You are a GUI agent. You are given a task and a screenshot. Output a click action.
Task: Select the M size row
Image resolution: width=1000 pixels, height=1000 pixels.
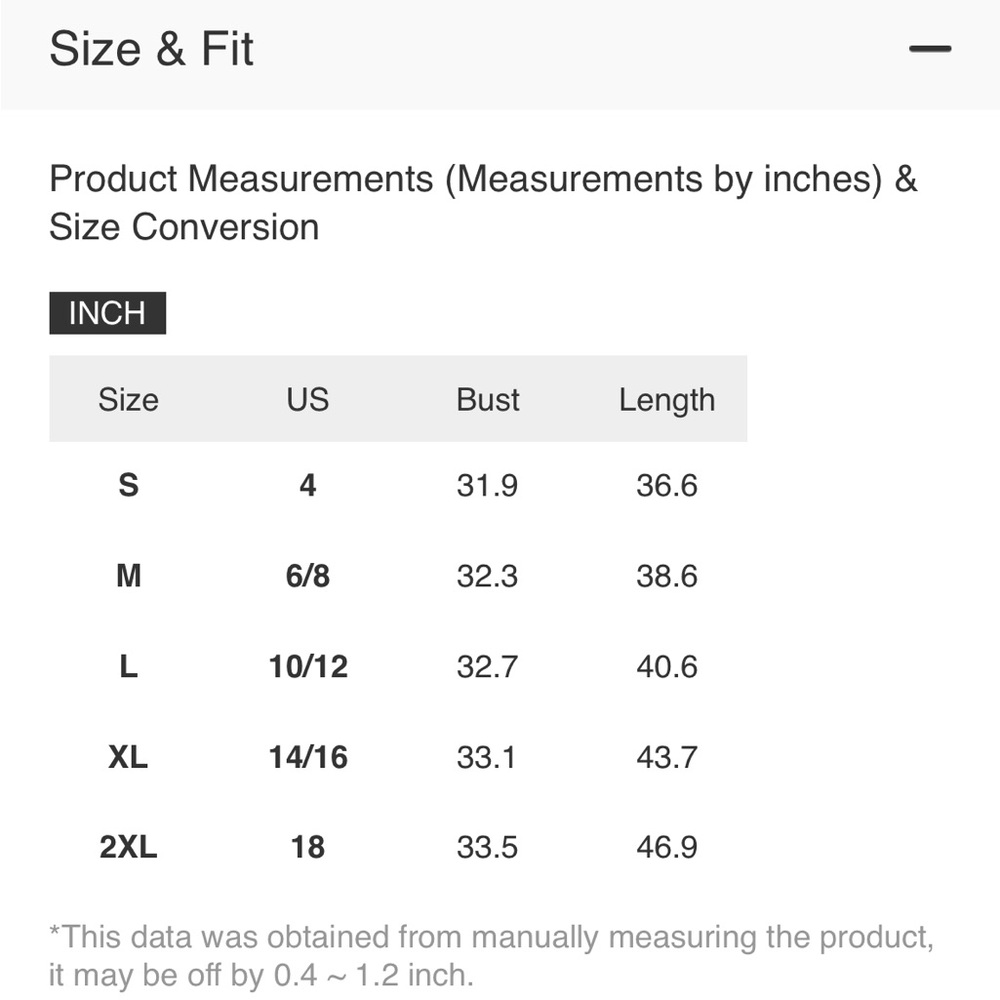tap(398, 576)
